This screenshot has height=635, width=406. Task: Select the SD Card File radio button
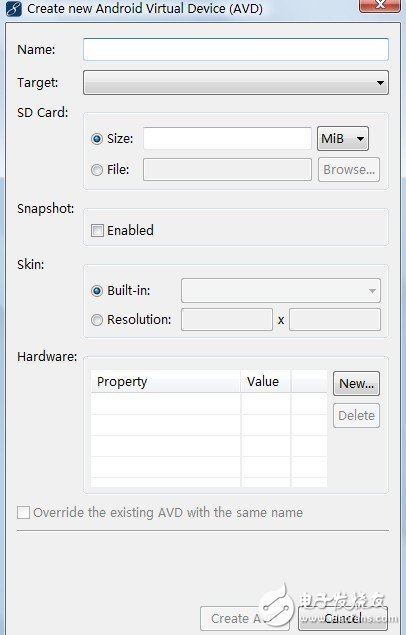click(x=97, y=170)
